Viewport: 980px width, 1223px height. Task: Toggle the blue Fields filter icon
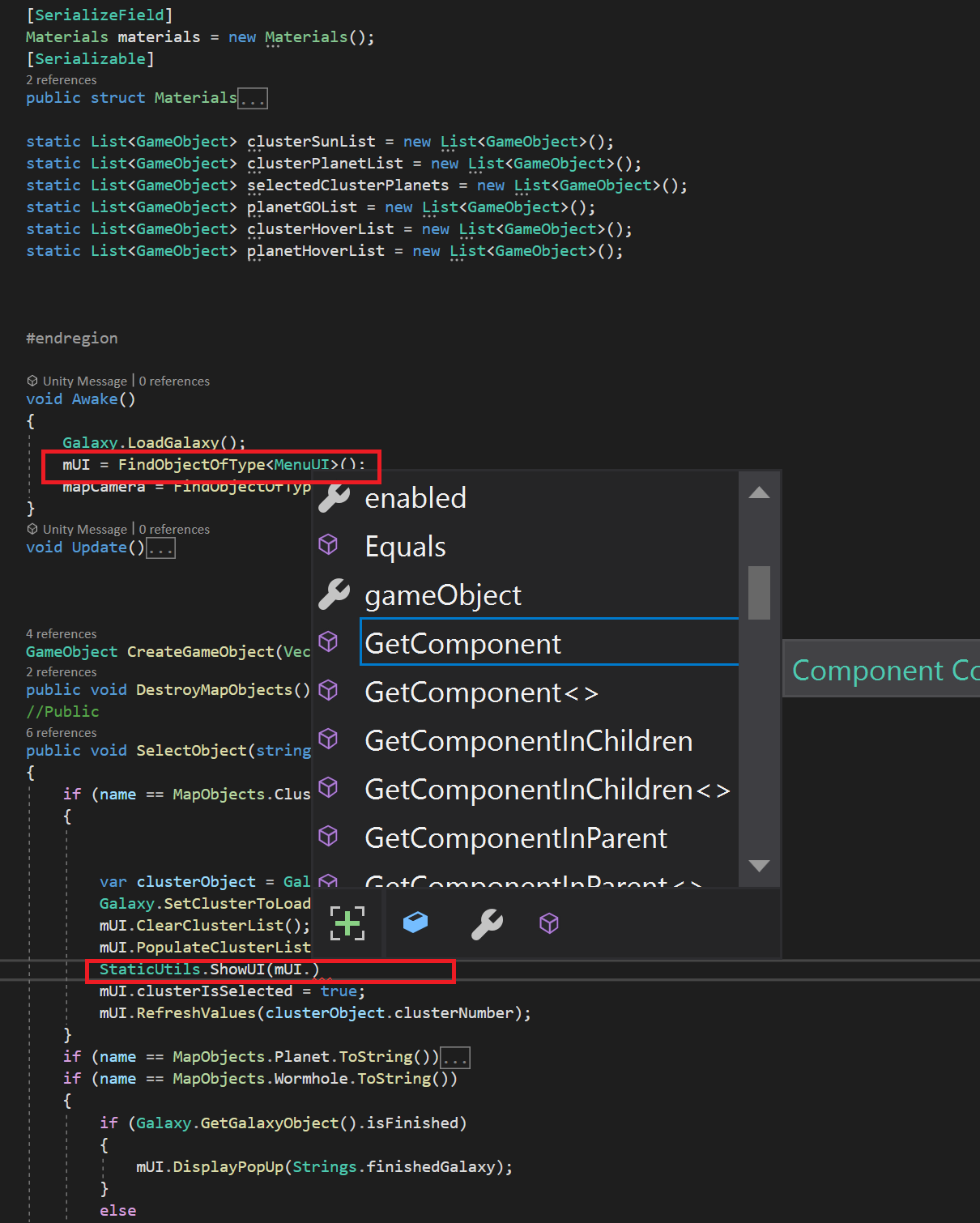coord(415,923)
